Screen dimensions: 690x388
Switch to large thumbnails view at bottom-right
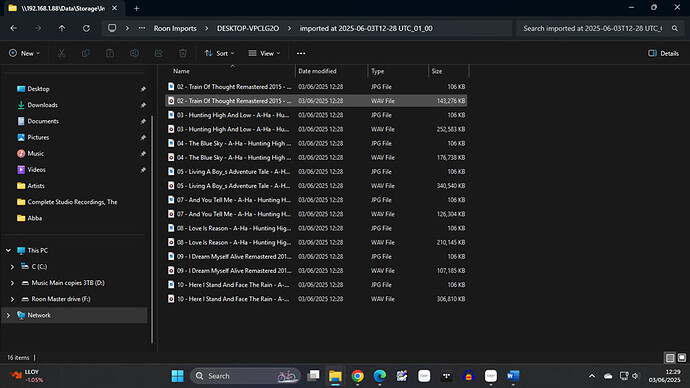tap(682, 358)
